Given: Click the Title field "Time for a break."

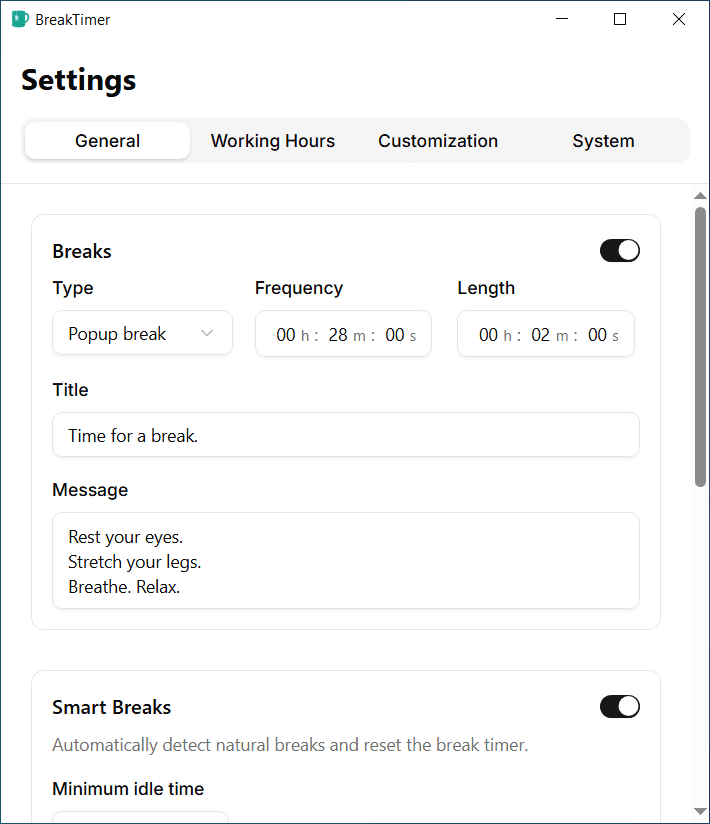Looking at the screenshot, I should [x=346, y=435].
